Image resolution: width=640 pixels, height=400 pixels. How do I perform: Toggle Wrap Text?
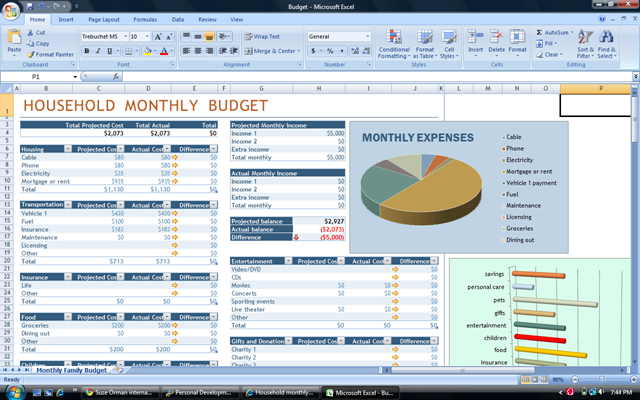[x=262, y=36]
